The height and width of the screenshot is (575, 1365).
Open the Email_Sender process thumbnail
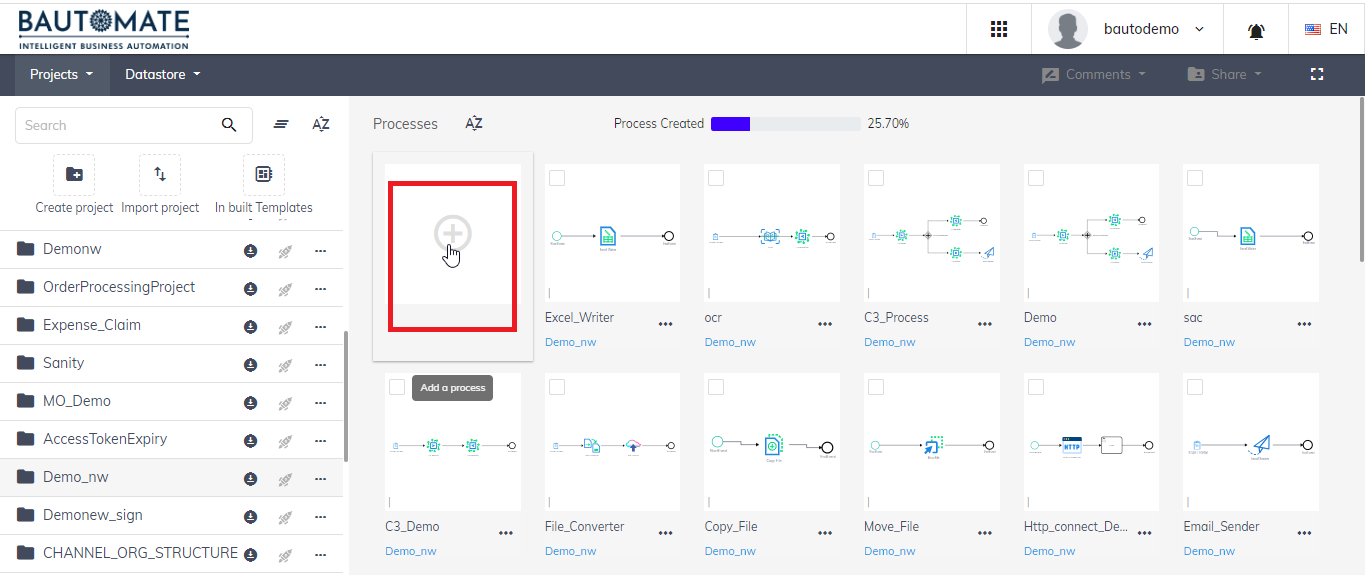tap(1251, 443)
